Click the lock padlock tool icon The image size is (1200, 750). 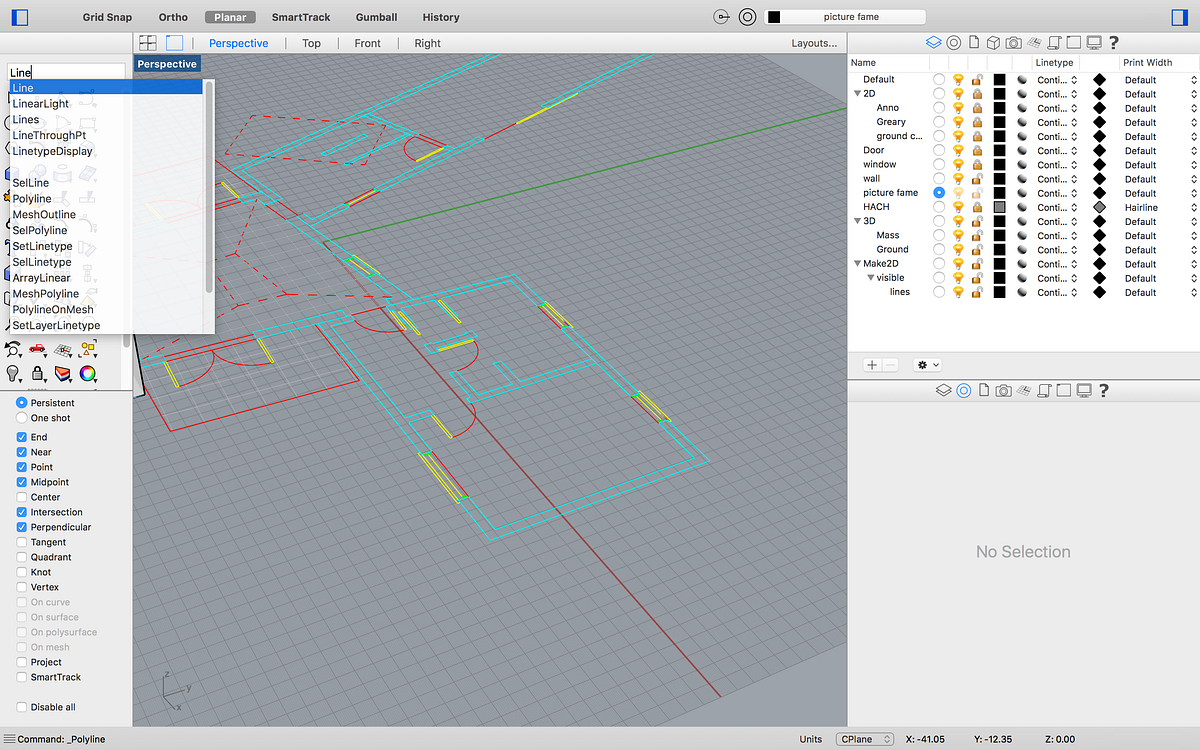pos(37,374)
